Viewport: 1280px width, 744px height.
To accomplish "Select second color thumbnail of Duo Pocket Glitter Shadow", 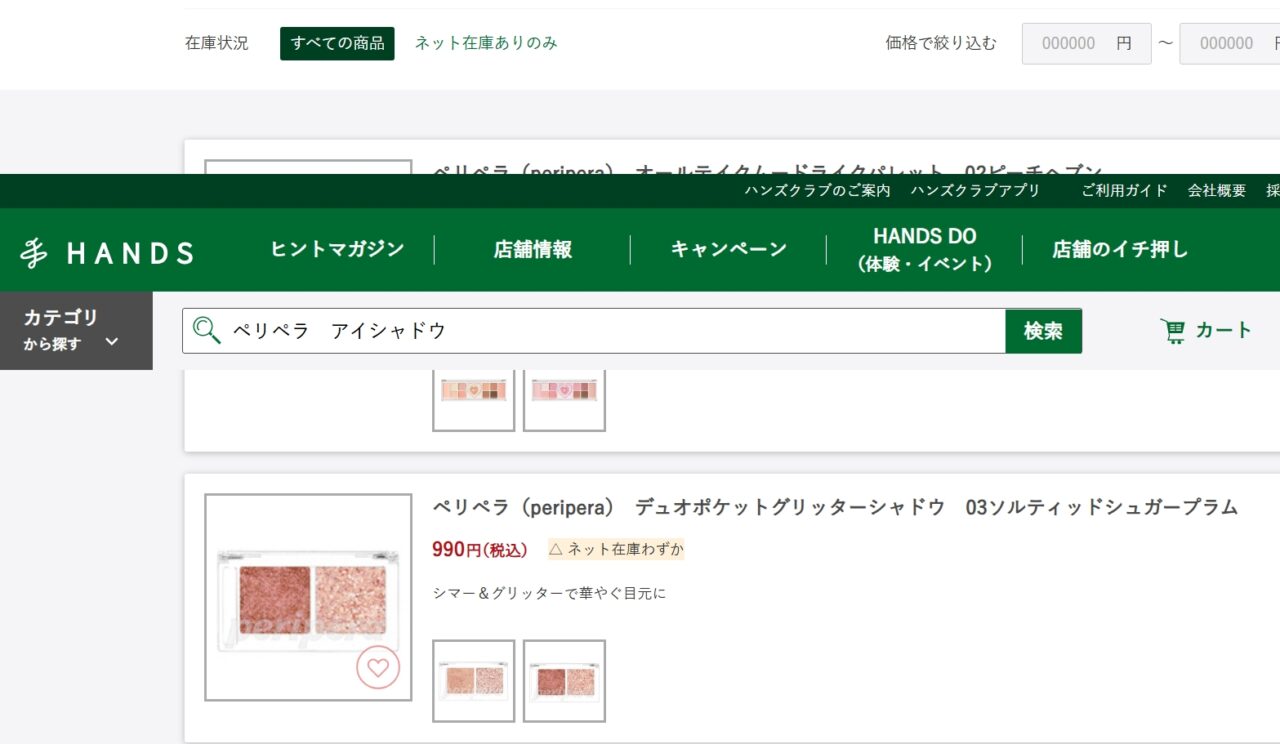I will pyautogui.click(x=564, y=681).
